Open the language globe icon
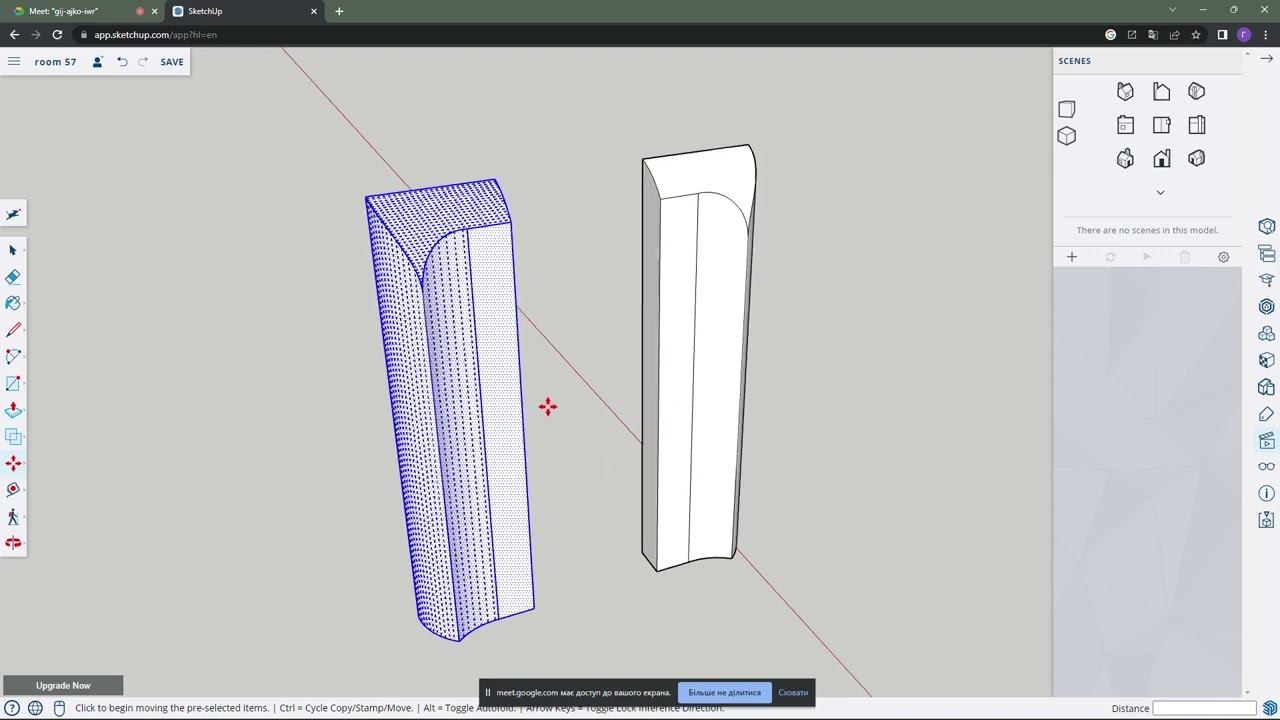 pyautogui.click(x=36, y=708)
